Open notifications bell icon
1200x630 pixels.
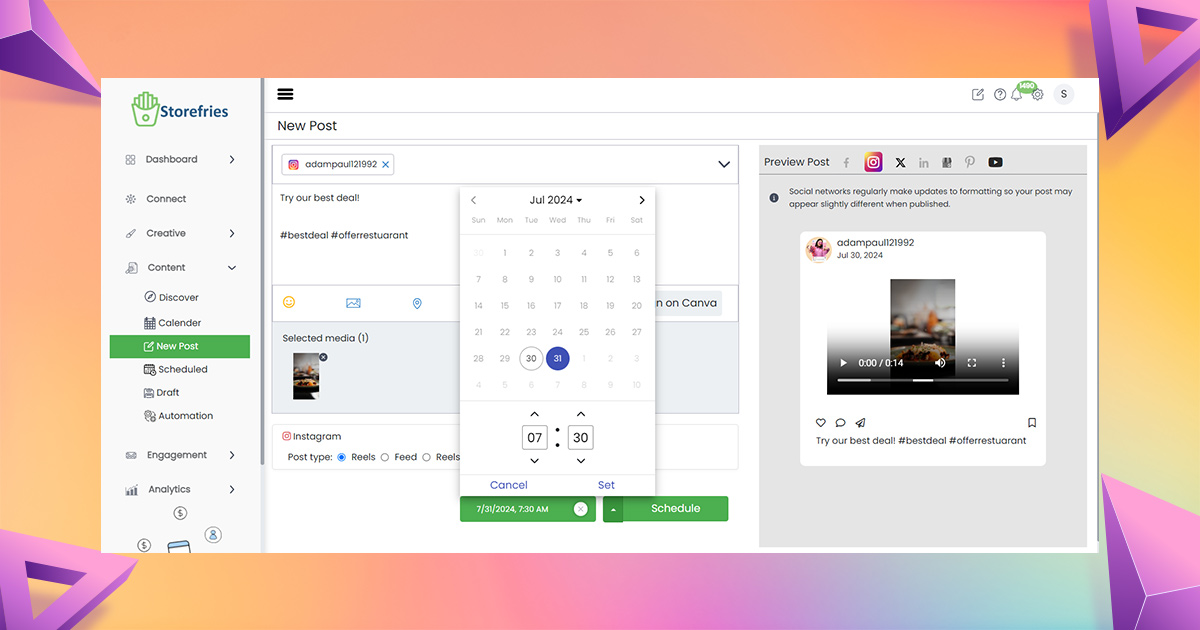point(1017,94)
